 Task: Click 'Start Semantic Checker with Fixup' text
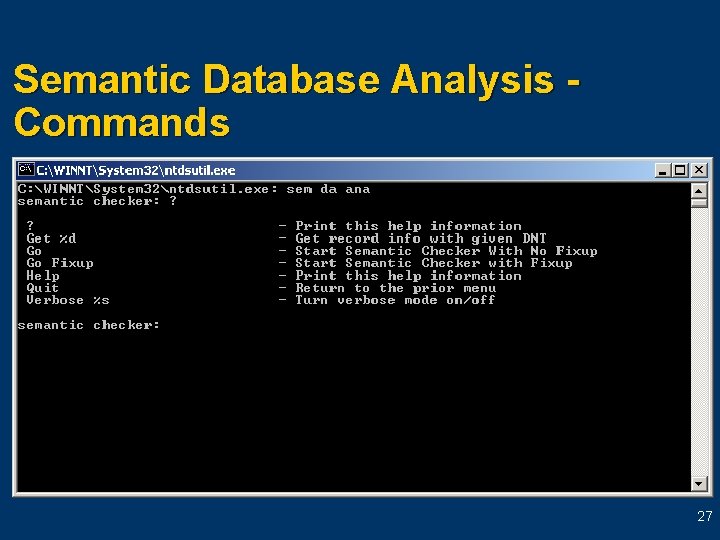point(434,263)
